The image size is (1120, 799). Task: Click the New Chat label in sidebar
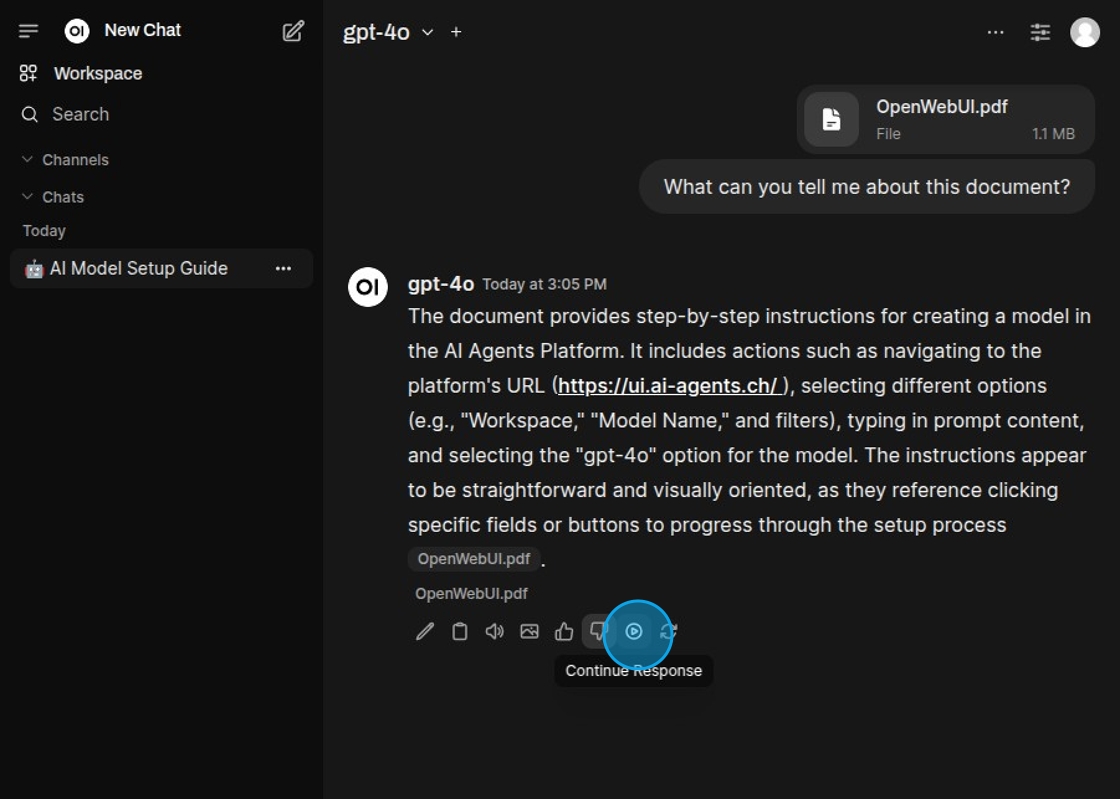[x=143, y=31]
